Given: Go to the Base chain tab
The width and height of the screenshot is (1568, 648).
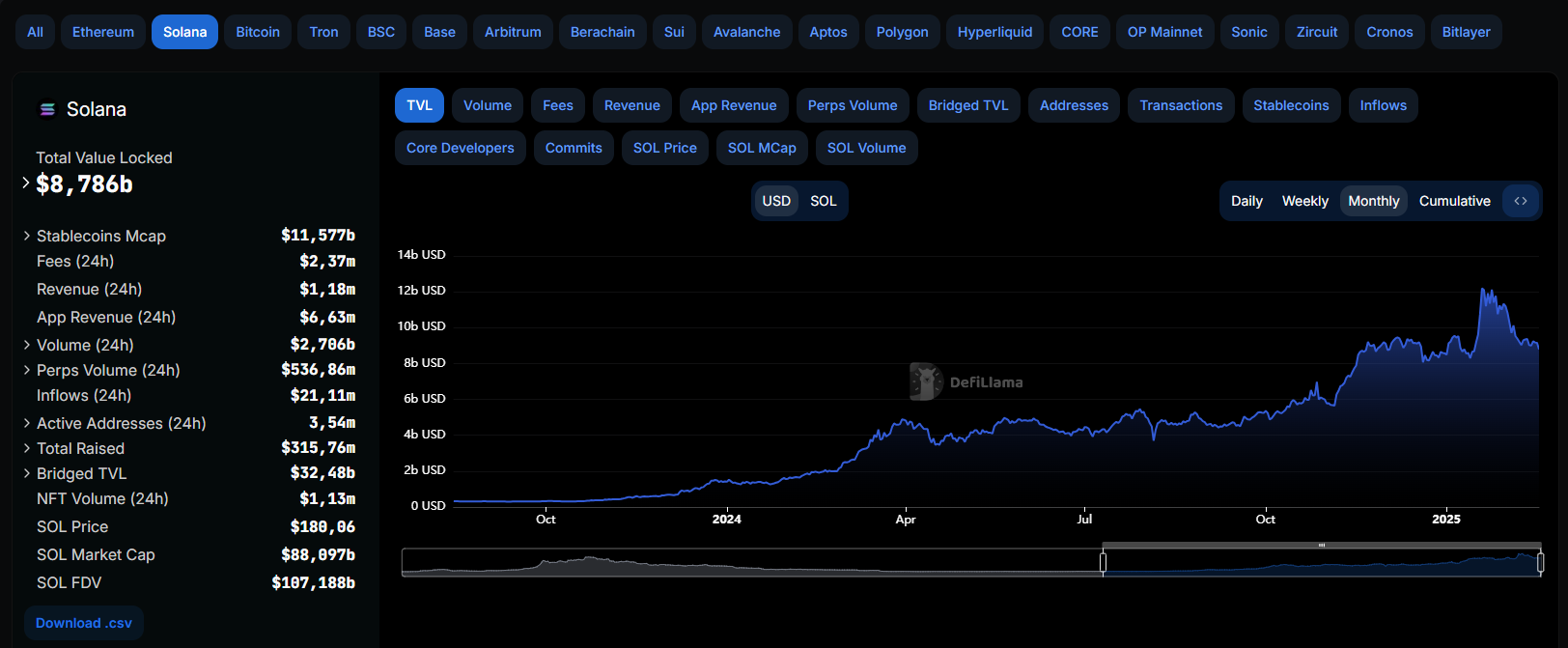Looking at the screenshot, I should (439, 32).
